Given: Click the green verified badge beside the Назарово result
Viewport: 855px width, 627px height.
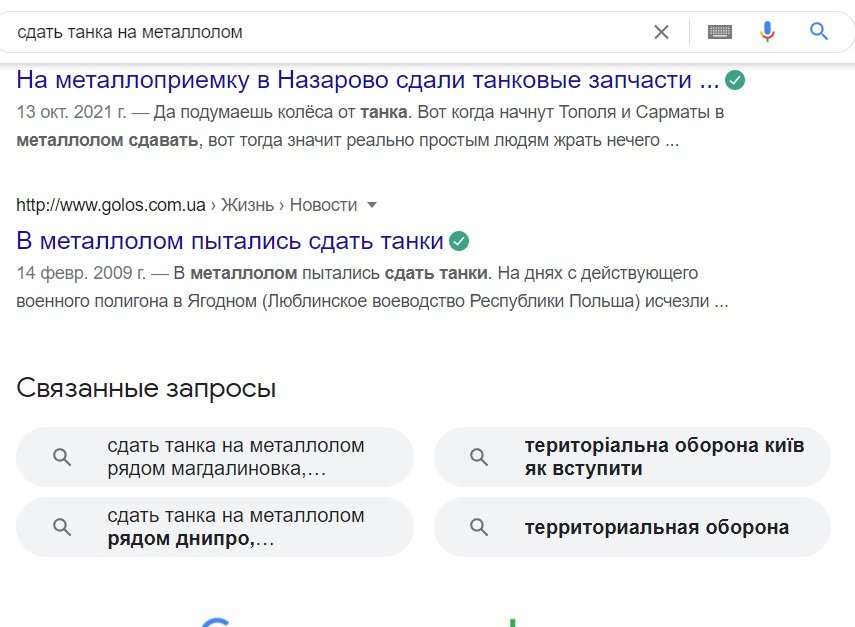Looking at the screenshot, I should click(x=735, y=80).
